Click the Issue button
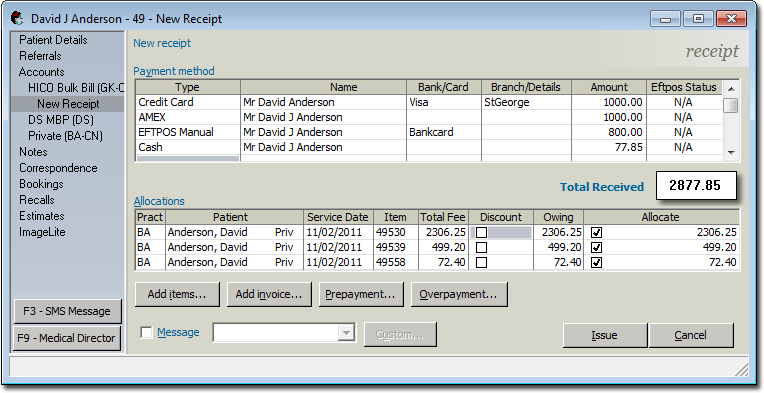 [605, 335]
